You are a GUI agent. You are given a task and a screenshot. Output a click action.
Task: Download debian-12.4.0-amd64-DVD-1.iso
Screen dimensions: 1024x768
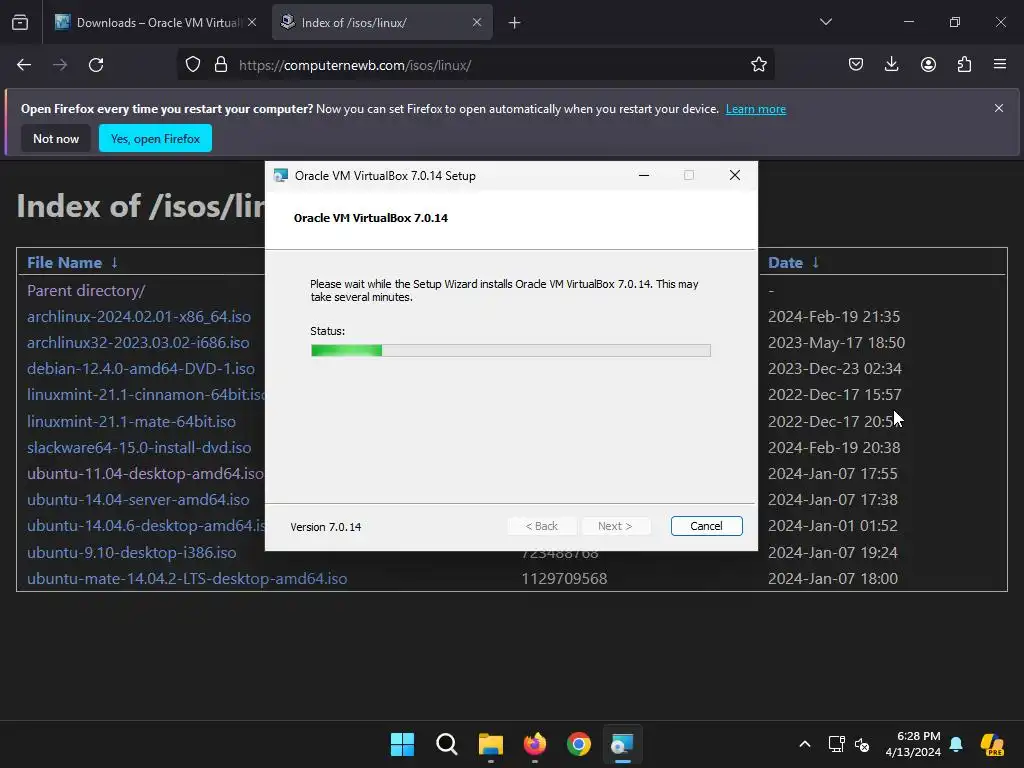coord(141,369)
